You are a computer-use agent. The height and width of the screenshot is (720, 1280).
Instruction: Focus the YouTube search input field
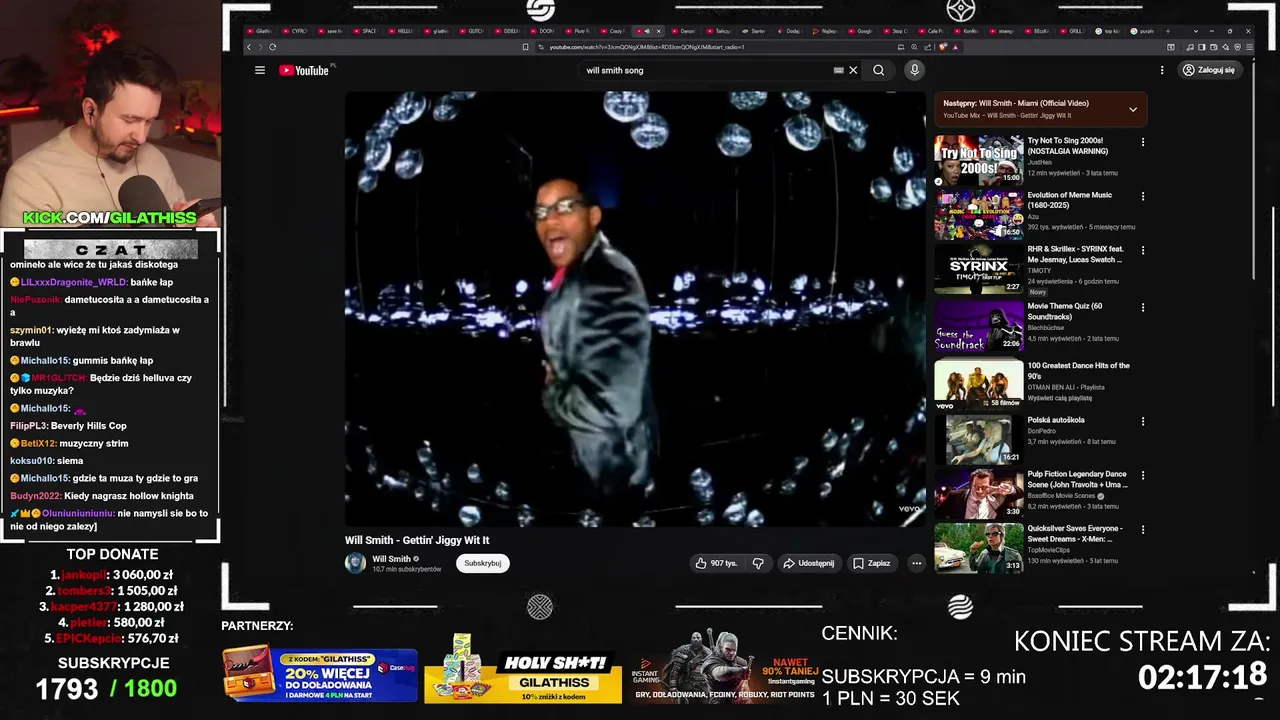point(705,70)
